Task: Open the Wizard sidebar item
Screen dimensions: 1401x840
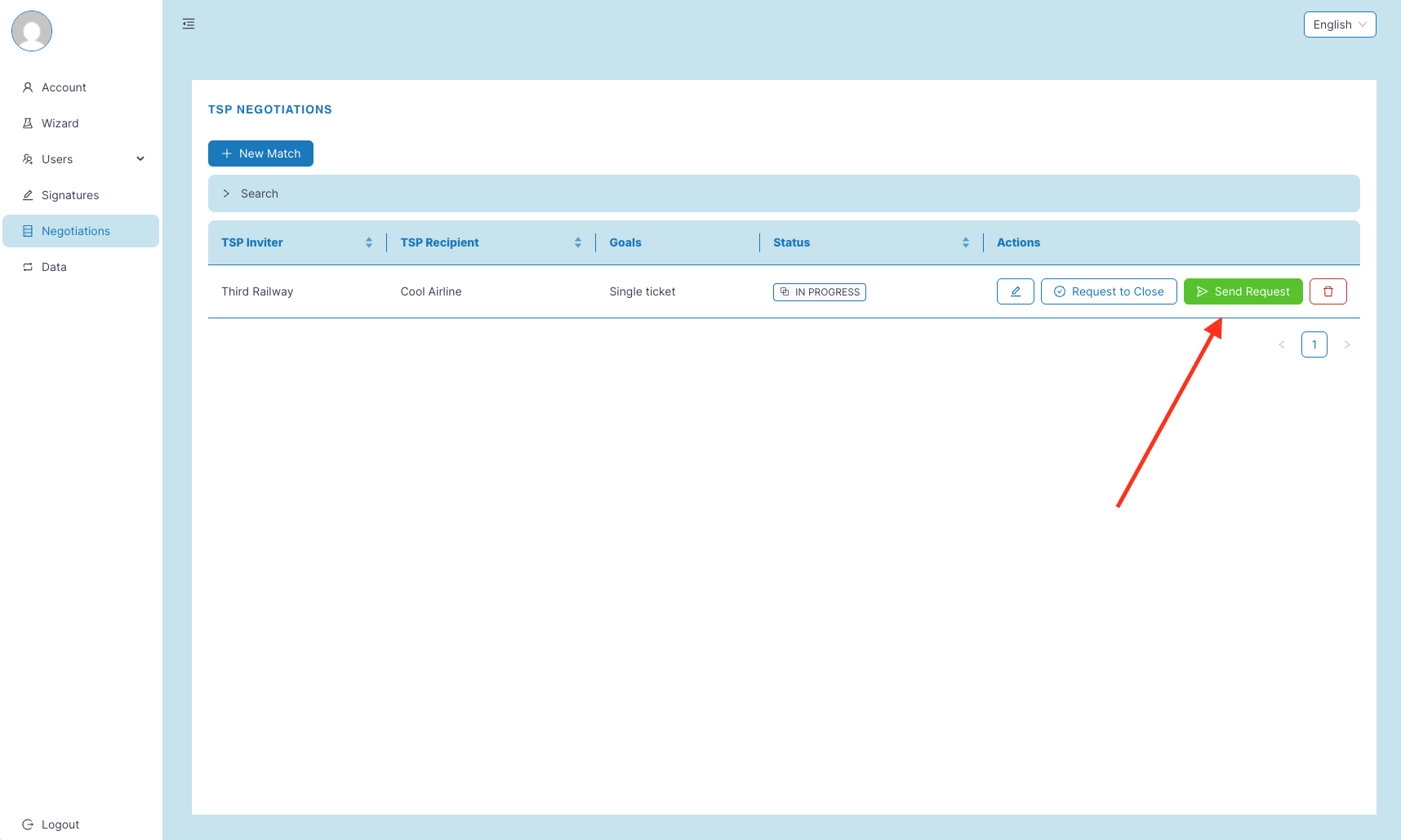Action: point(60,123)
